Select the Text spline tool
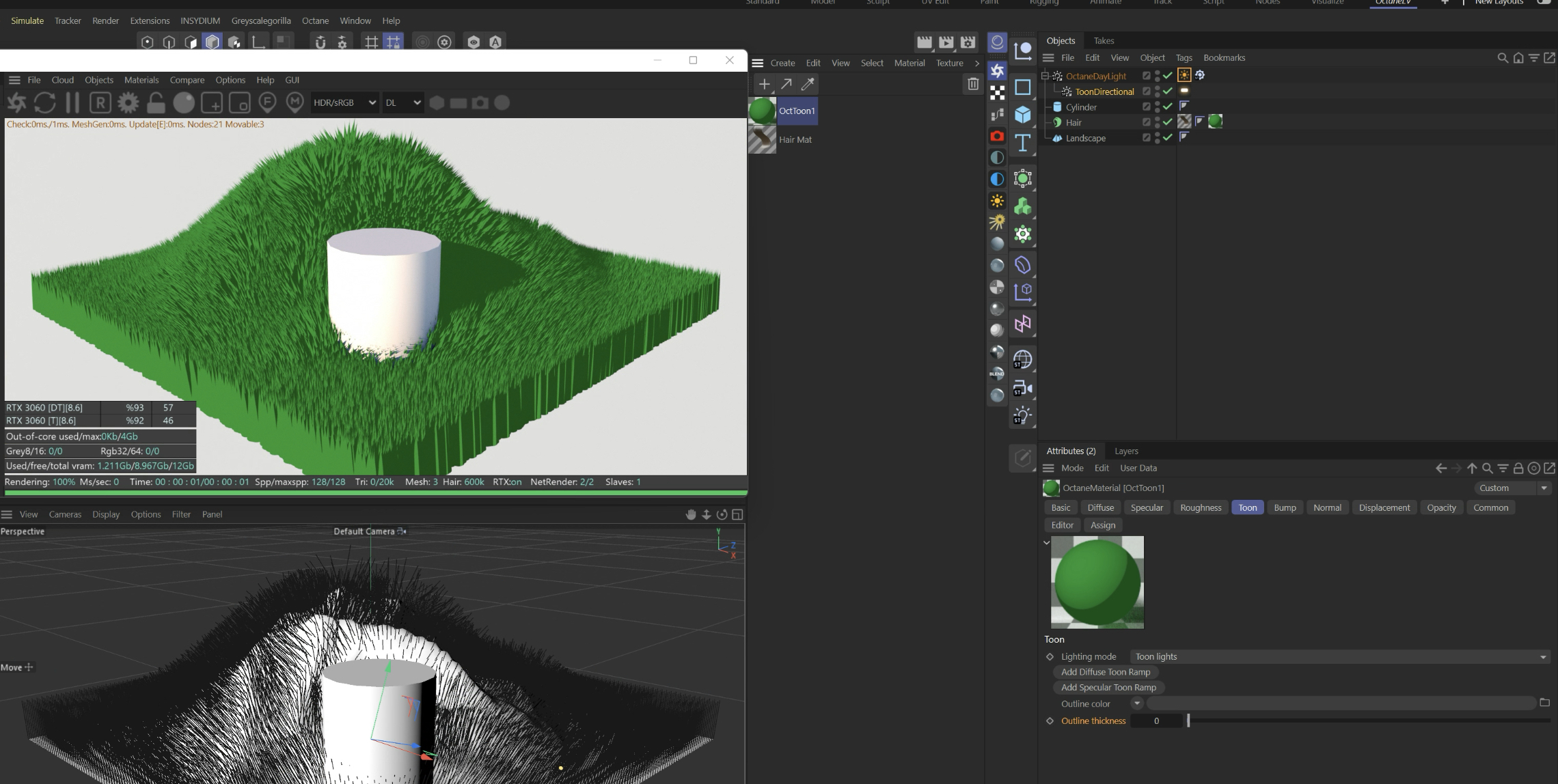 click(1022, 143)
